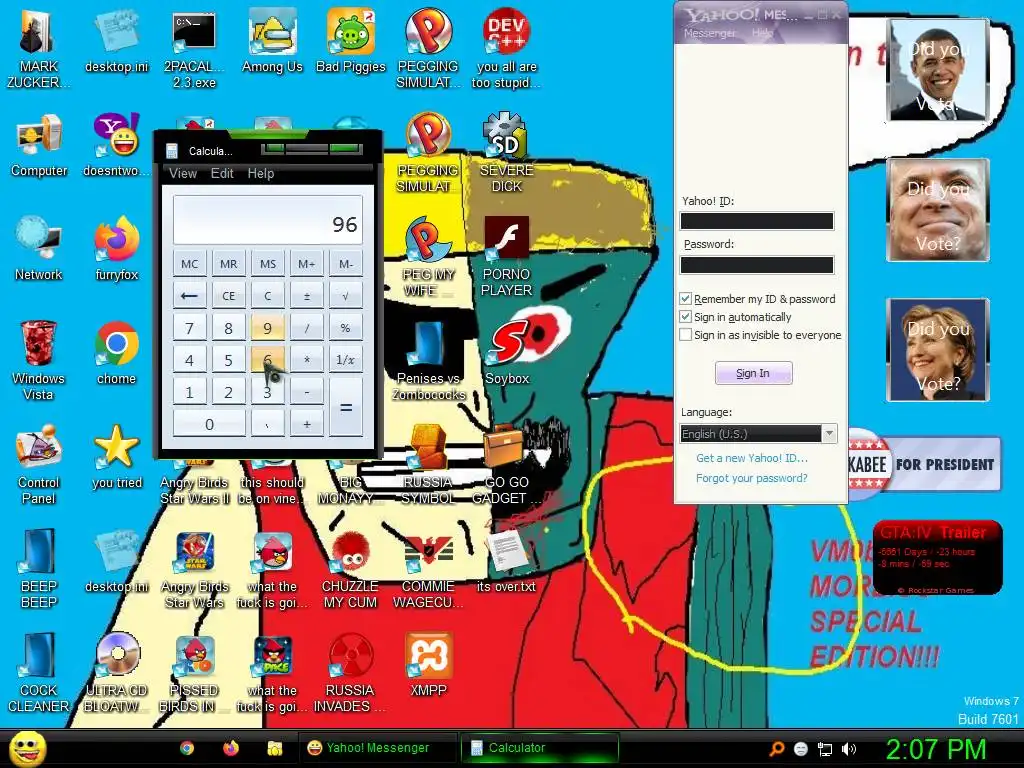Follow the Get a new Yahoo! ID link

tap(752, 458)
